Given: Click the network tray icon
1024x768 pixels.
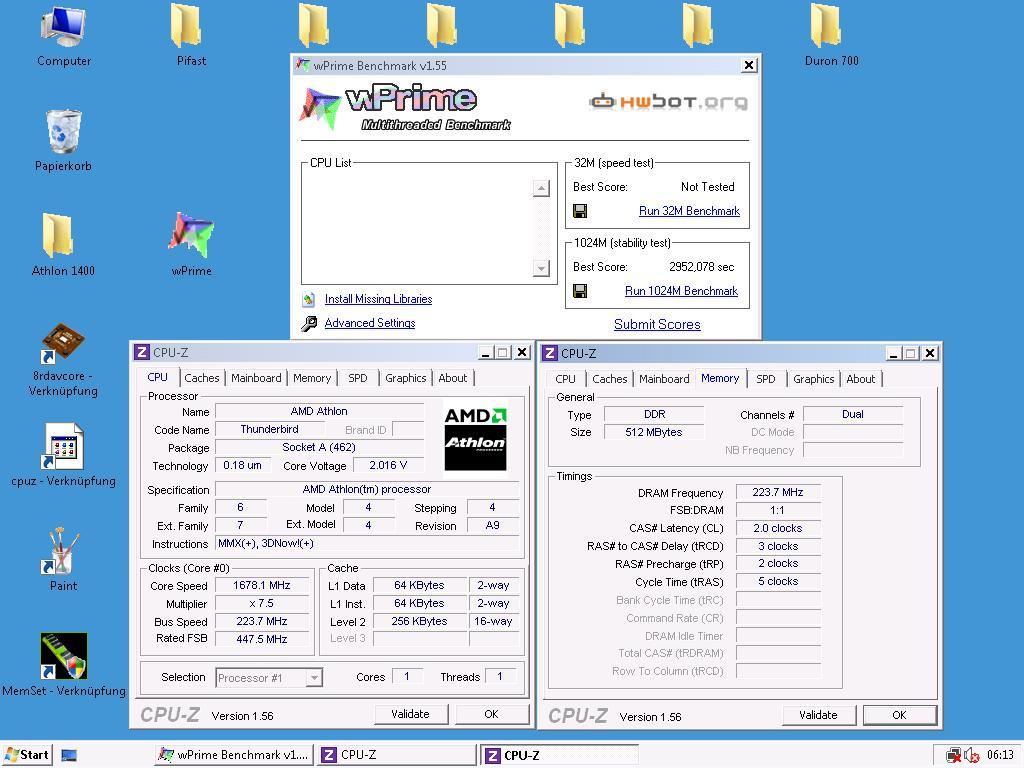Looking at the screenshot, I should coord(953,756).
